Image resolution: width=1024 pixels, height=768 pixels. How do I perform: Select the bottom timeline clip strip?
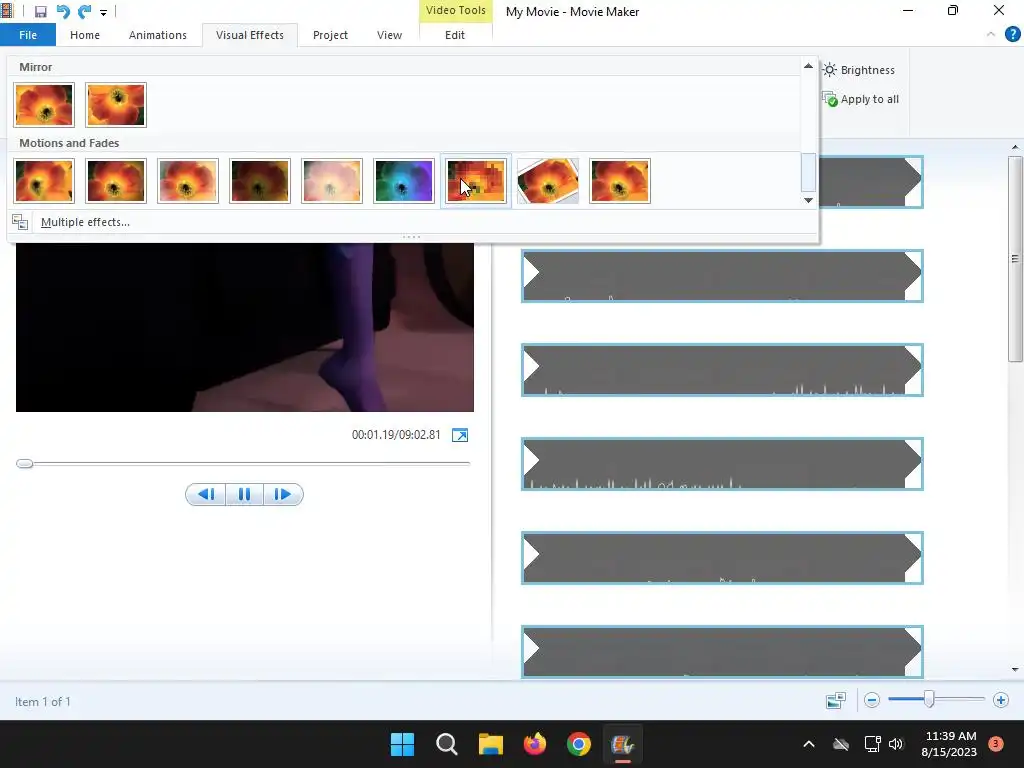coord(722,652)
